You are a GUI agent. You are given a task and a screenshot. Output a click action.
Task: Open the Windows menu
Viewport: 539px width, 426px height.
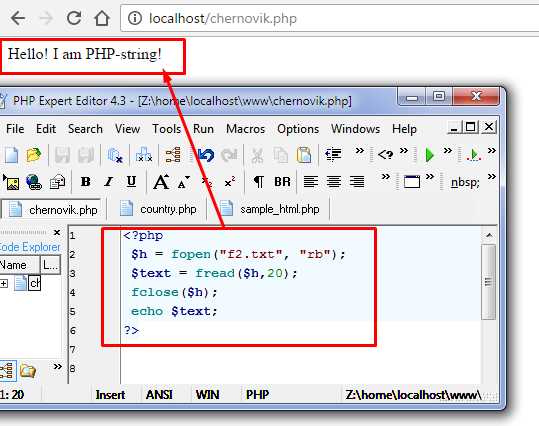click(355, 129)
